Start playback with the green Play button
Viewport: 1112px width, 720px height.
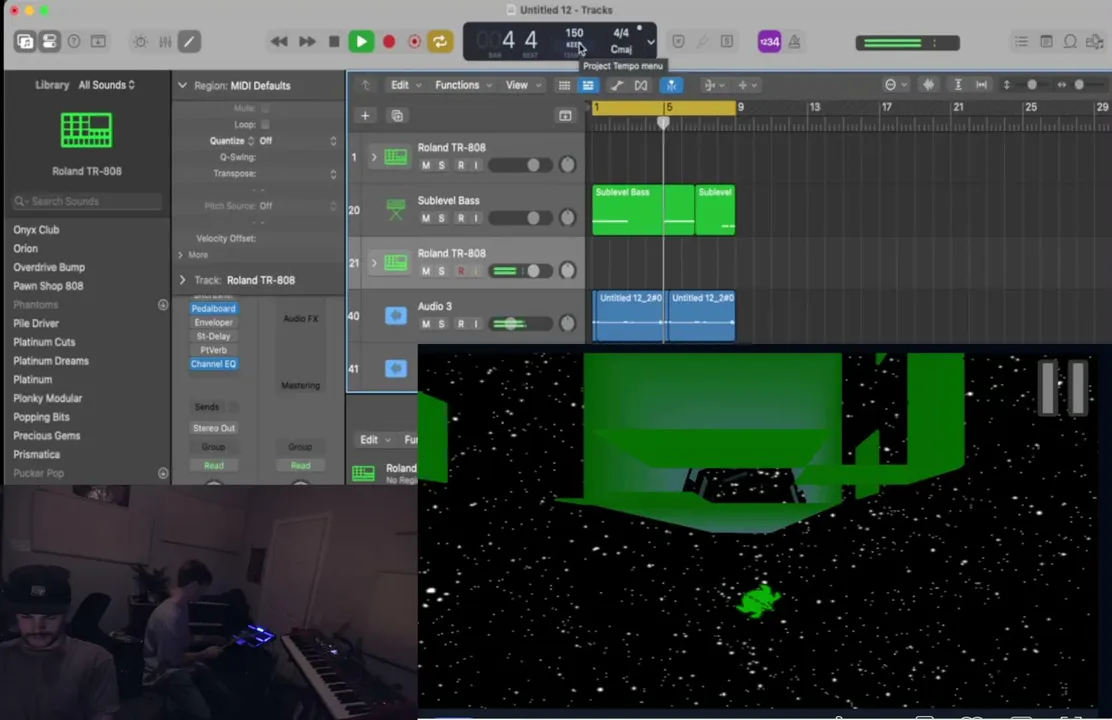pos(361,41)
